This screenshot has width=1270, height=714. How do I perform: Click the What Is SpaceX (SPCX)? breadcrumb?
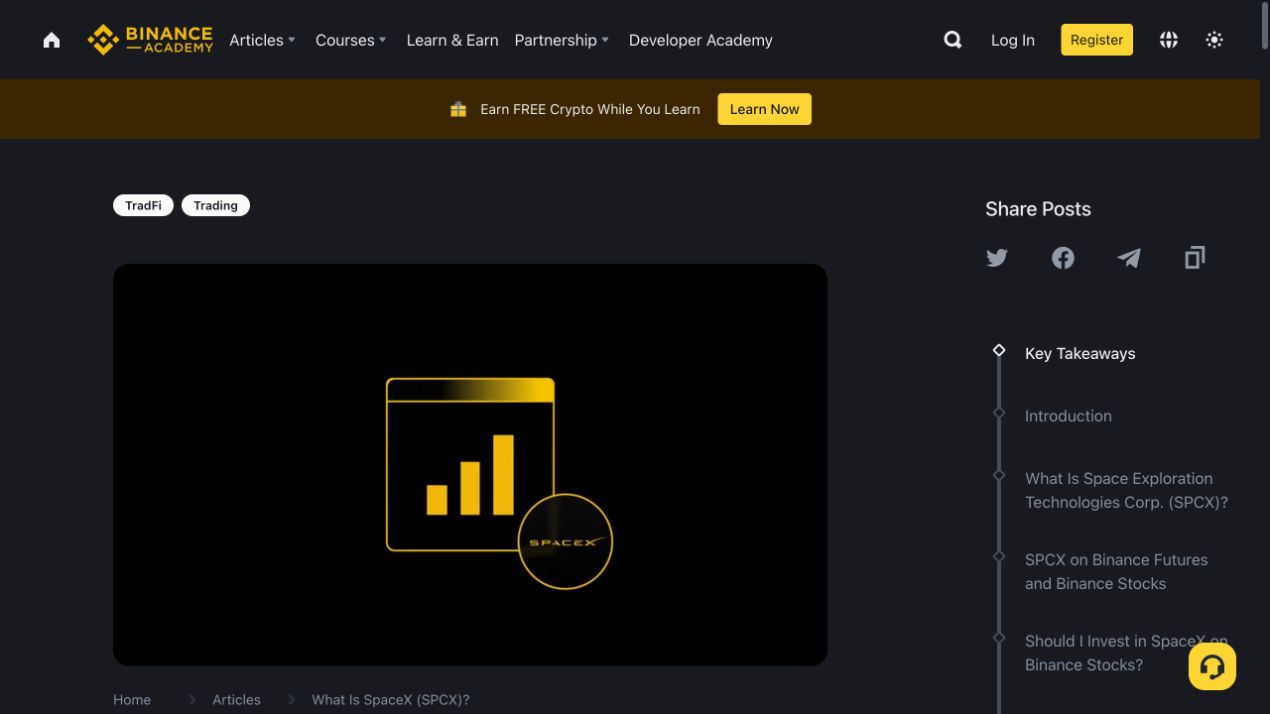click(390, 700)
